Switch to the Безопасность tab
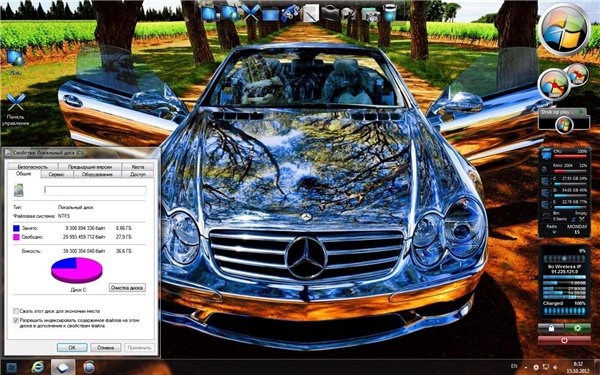The height and width of the screenshot is (375, 600). (33, 167)
